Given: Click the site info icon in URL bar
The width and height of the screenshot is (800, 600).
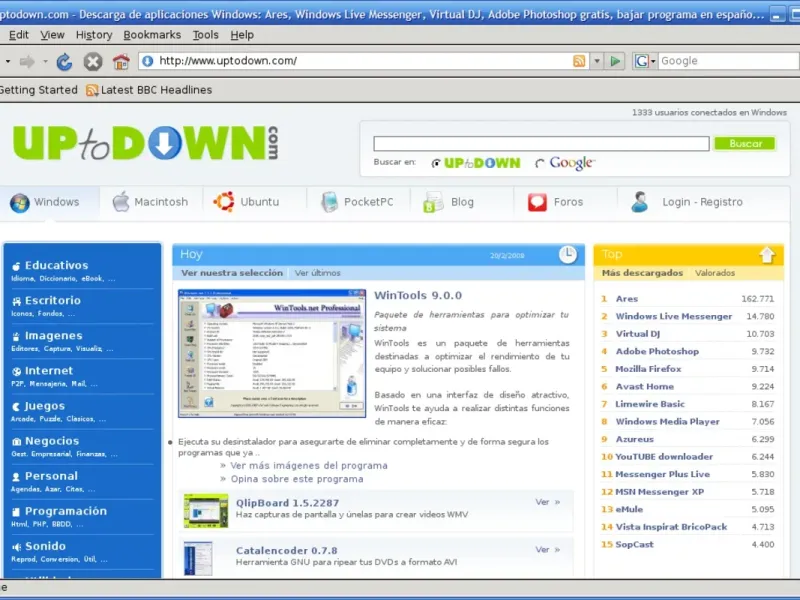Looking at the screenshot, I should [x=147, y=61].
